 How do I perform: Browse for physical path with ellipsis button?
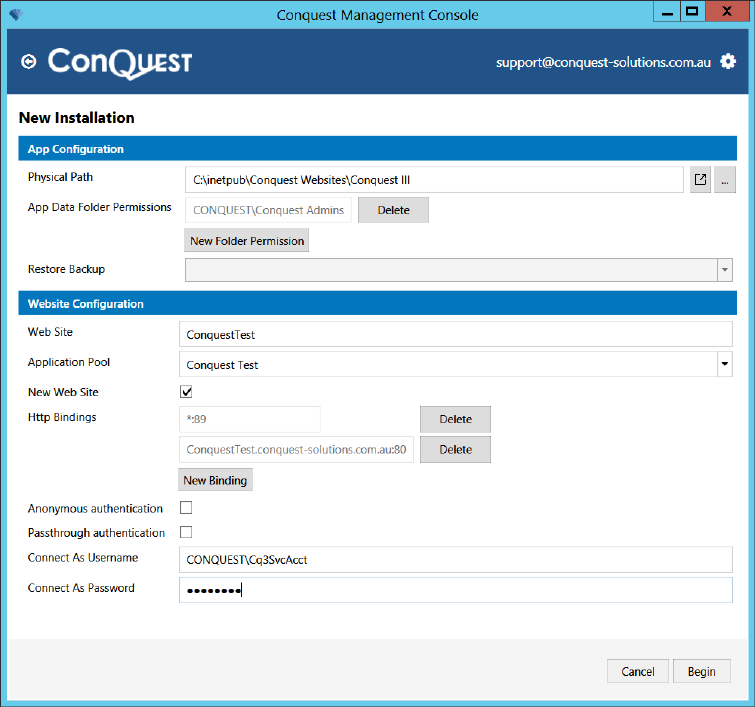725,180
